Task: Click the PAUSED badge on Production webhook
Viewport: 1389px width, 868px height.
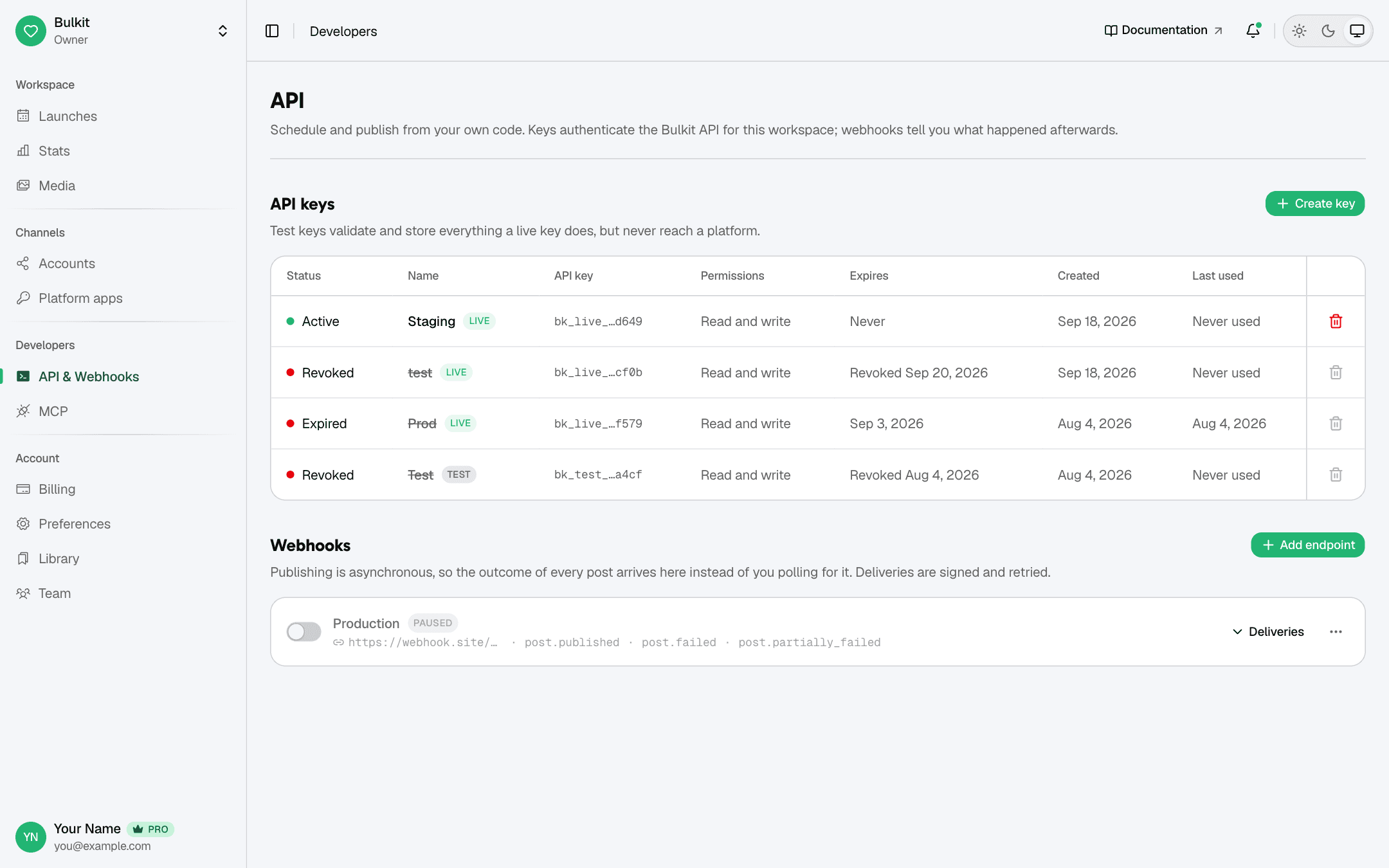Action: coord(433,623)
